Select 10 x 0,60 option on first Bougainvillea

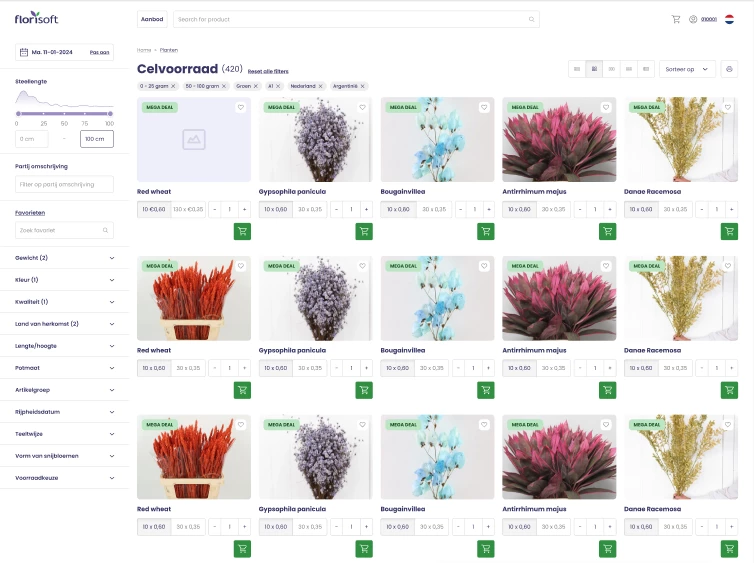pyautogui.click(x=397, y=209)
